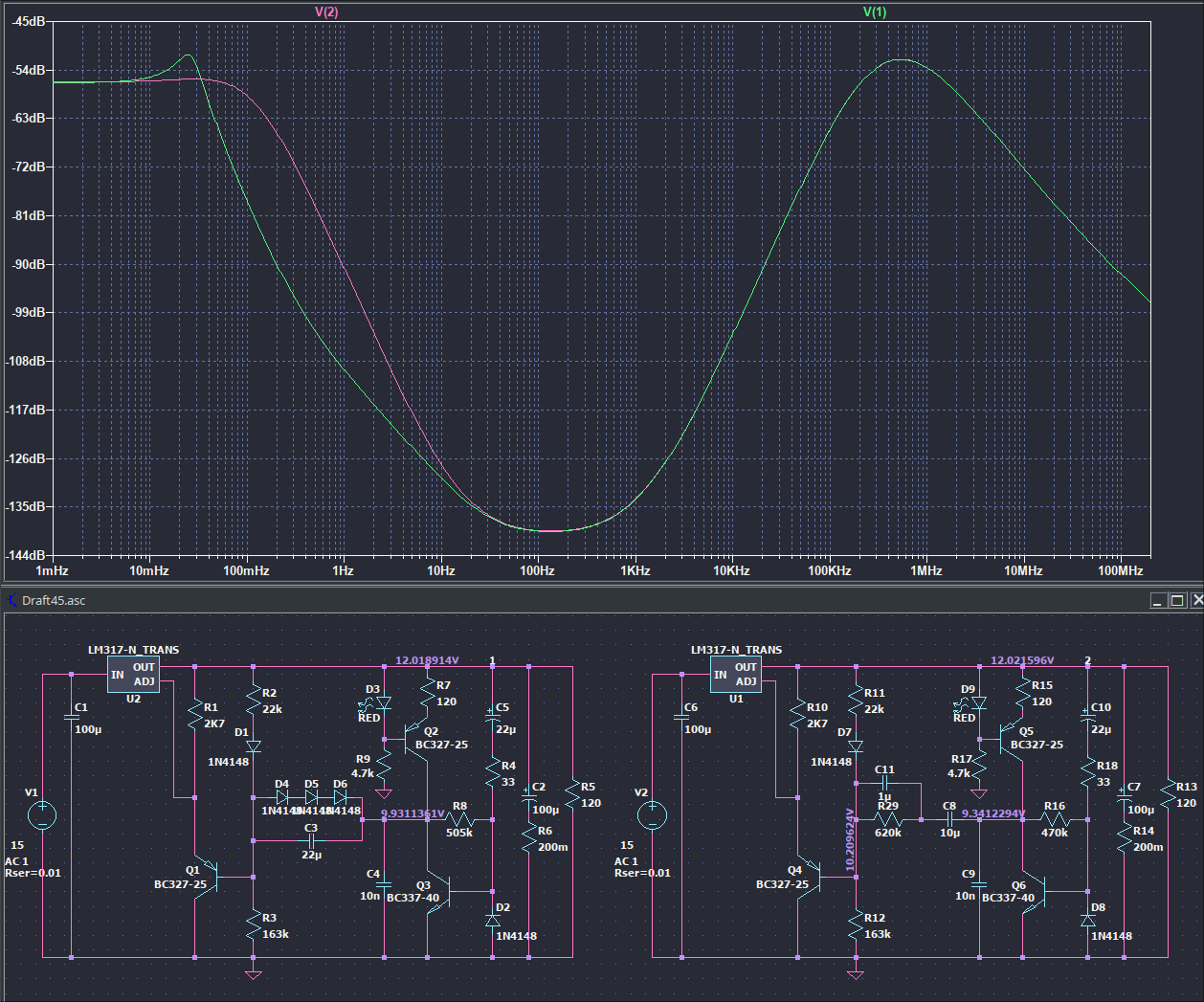Click the Draft45.asc window title
The height and width of the screenshot is (1002, 1204).
[54, 600]
